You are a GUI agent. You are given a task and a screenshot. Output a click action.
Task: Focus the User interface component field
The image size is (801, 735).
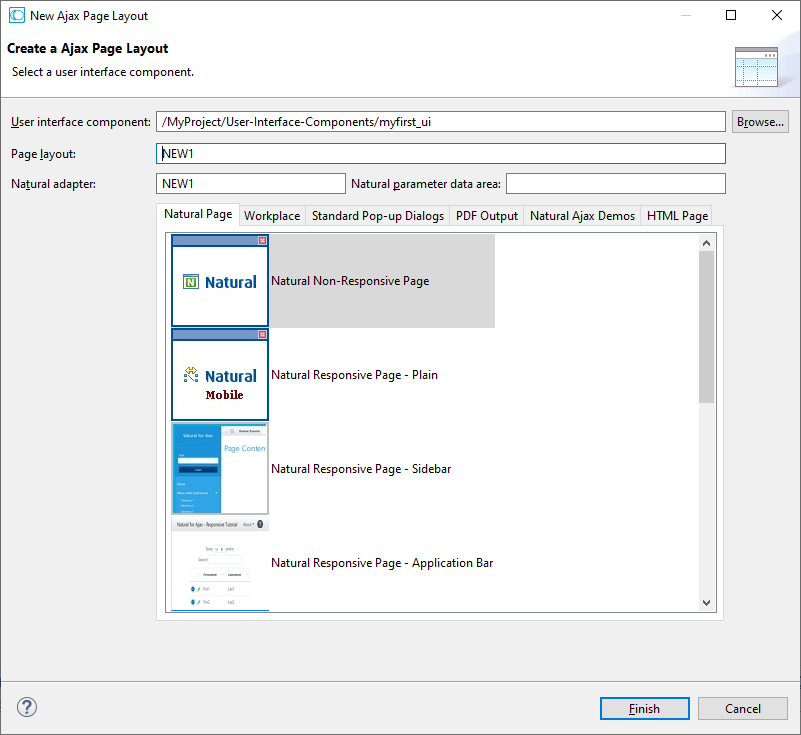pyautogui.click(x=440, y=122)
